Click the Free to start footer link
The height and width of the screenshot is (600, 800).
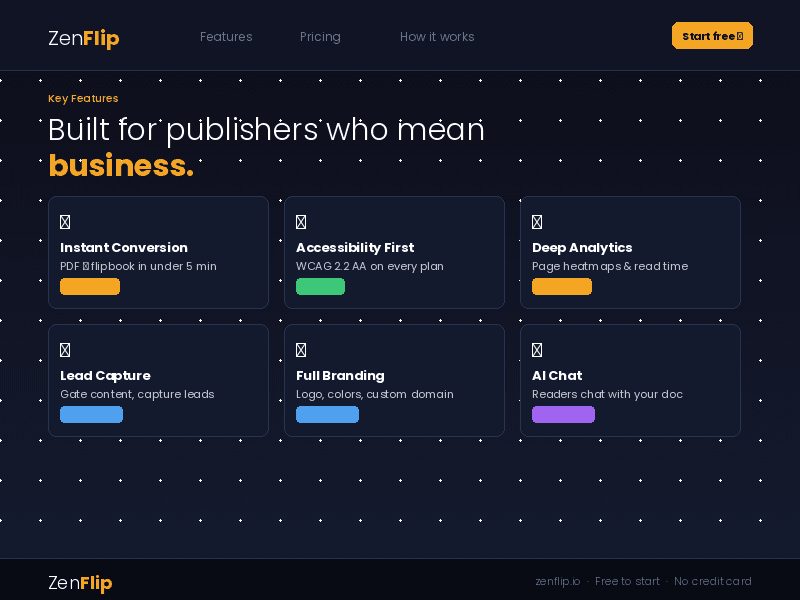coord(627,581)
